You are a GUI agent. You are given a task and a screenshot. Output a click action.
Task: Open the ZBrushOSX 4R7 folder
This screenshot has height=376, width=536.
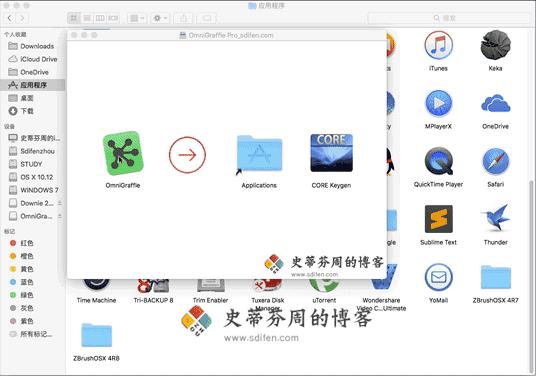(496, 277)
